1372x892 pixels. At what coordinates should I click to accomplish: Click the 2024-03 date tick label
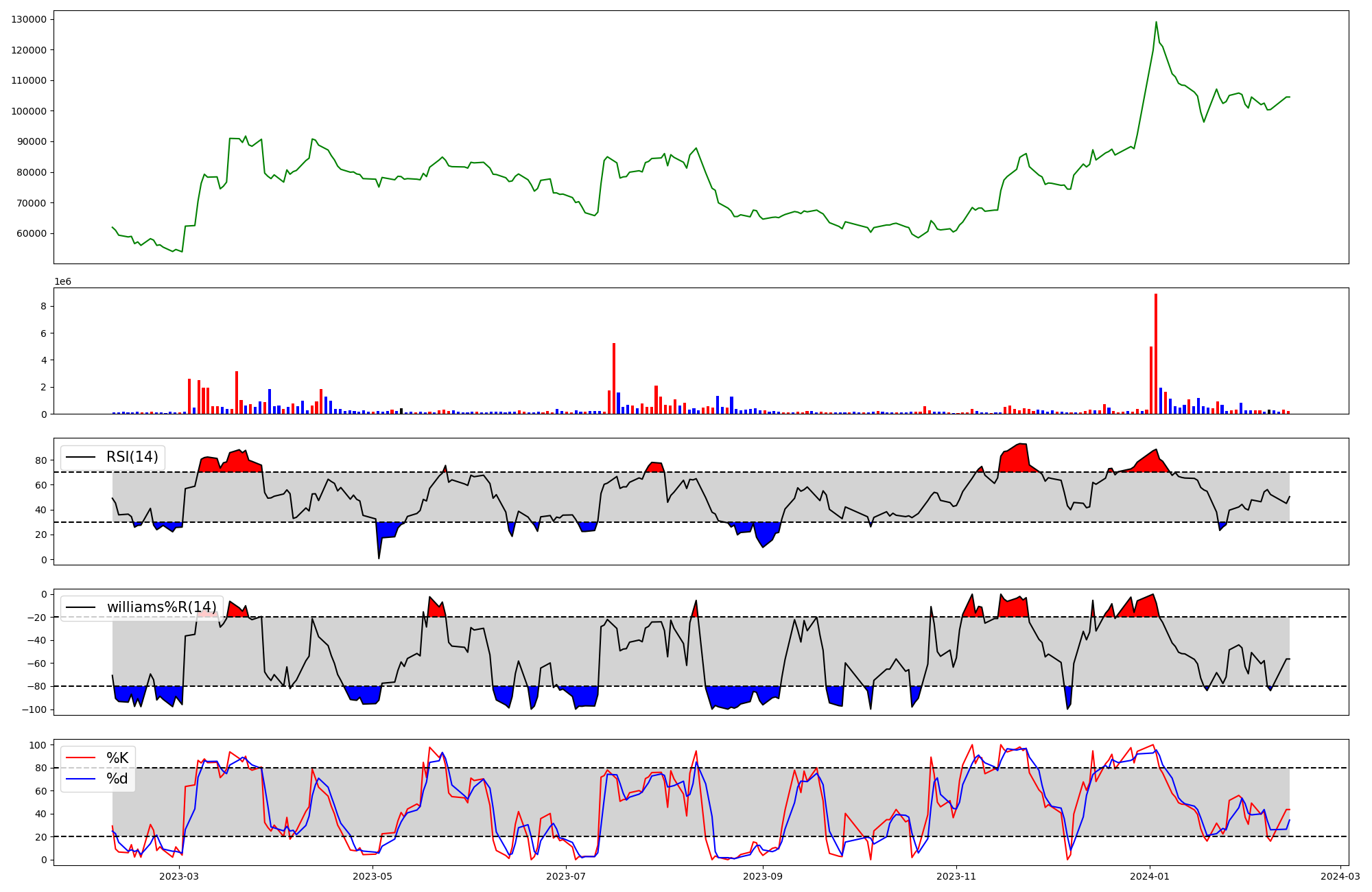pos(1340,876)
